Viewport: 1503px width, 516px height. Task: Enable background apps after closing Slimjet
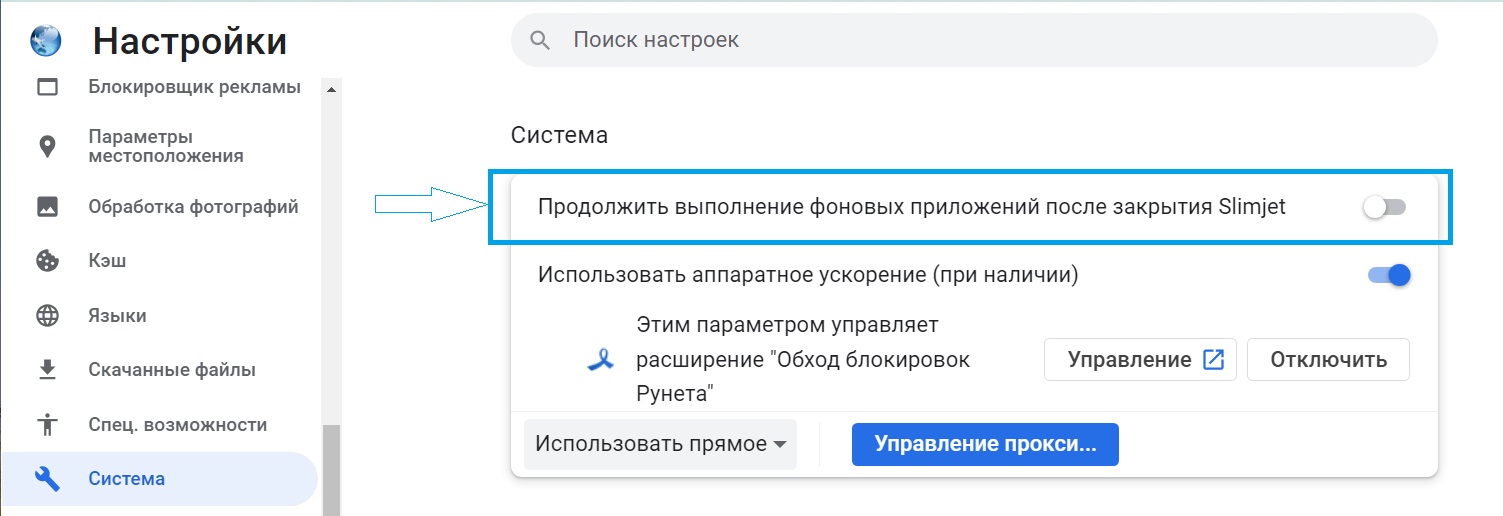1386,207
